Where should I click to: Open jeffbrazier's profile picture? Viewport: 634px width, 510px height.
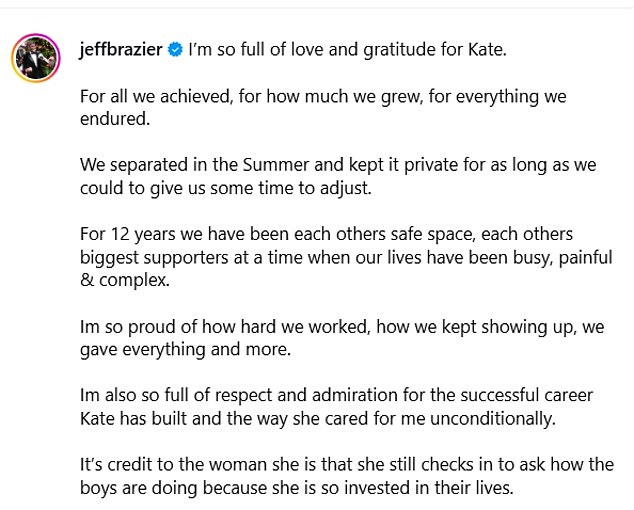(34, 56)
